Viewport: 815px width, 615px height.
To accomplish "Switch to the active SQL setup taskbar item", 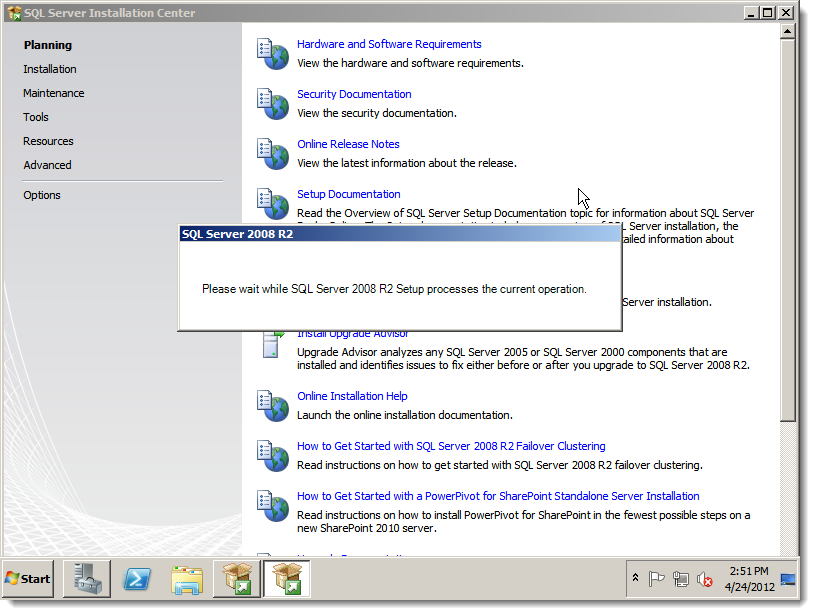I will [x=287, y=579].
